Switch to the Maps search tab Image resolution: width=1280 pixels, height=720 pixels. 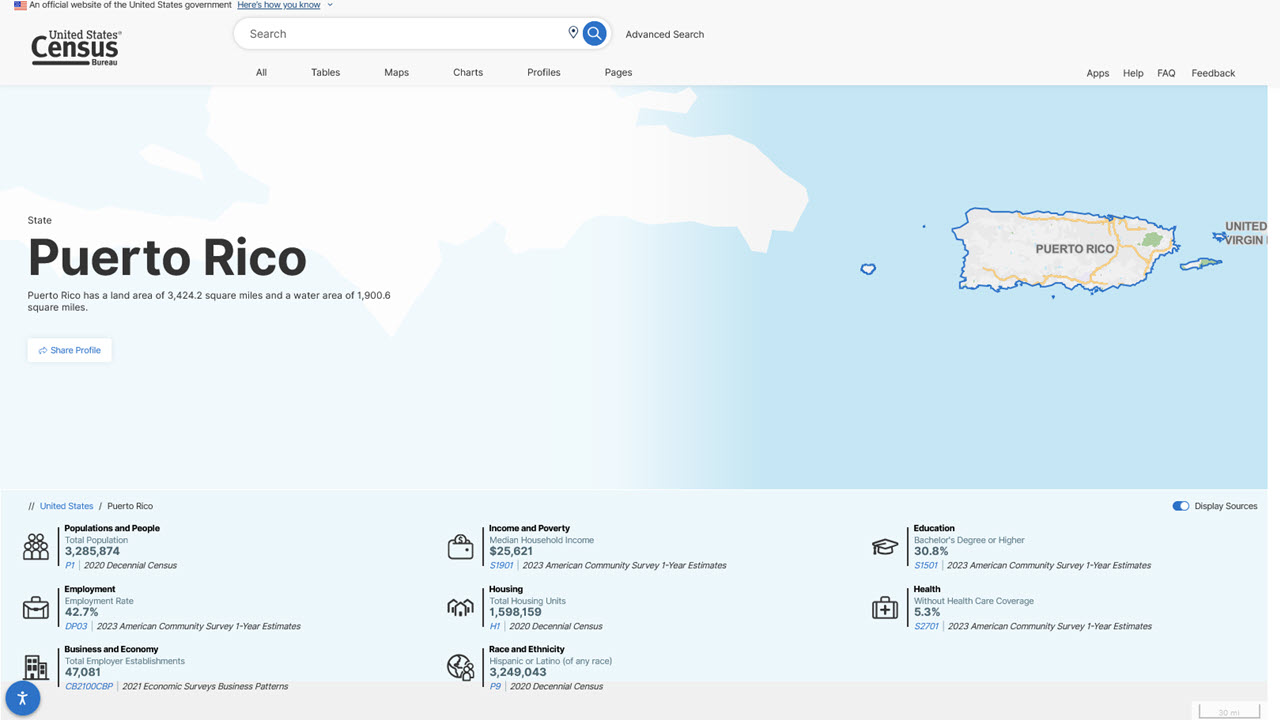click(x=396, y=72)
